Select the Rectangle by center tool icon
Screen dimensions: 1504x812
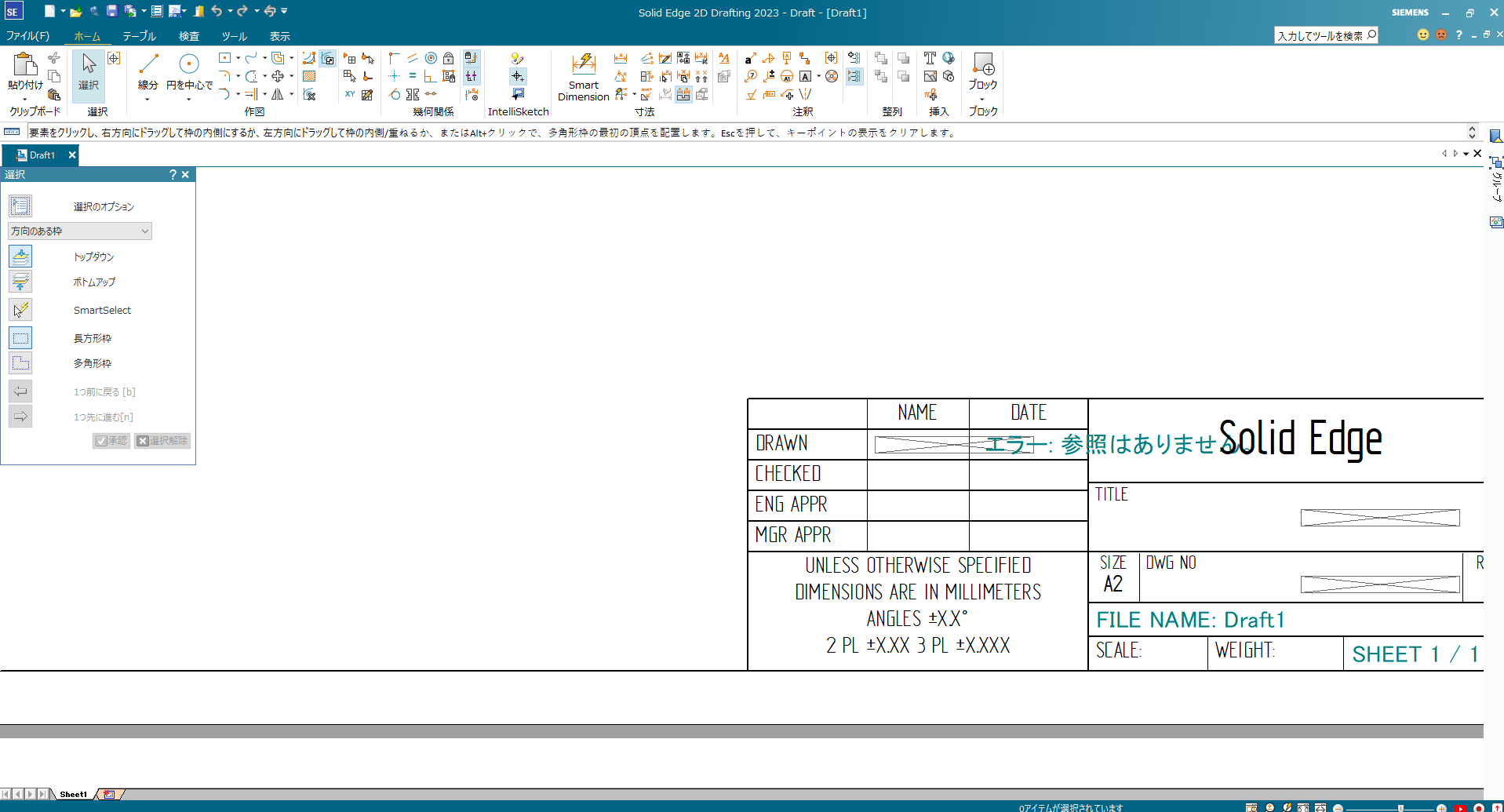pyautogui.click(x=225, y=58)
